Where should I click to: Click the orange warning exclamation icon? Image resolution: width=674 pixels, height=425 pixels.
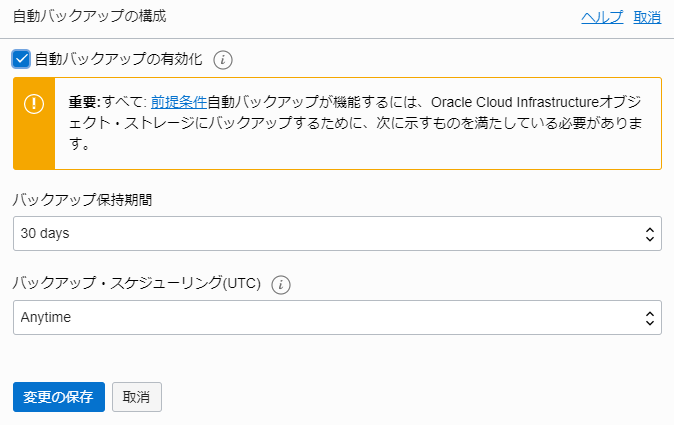pyautogui.click(x=34, y=103)
